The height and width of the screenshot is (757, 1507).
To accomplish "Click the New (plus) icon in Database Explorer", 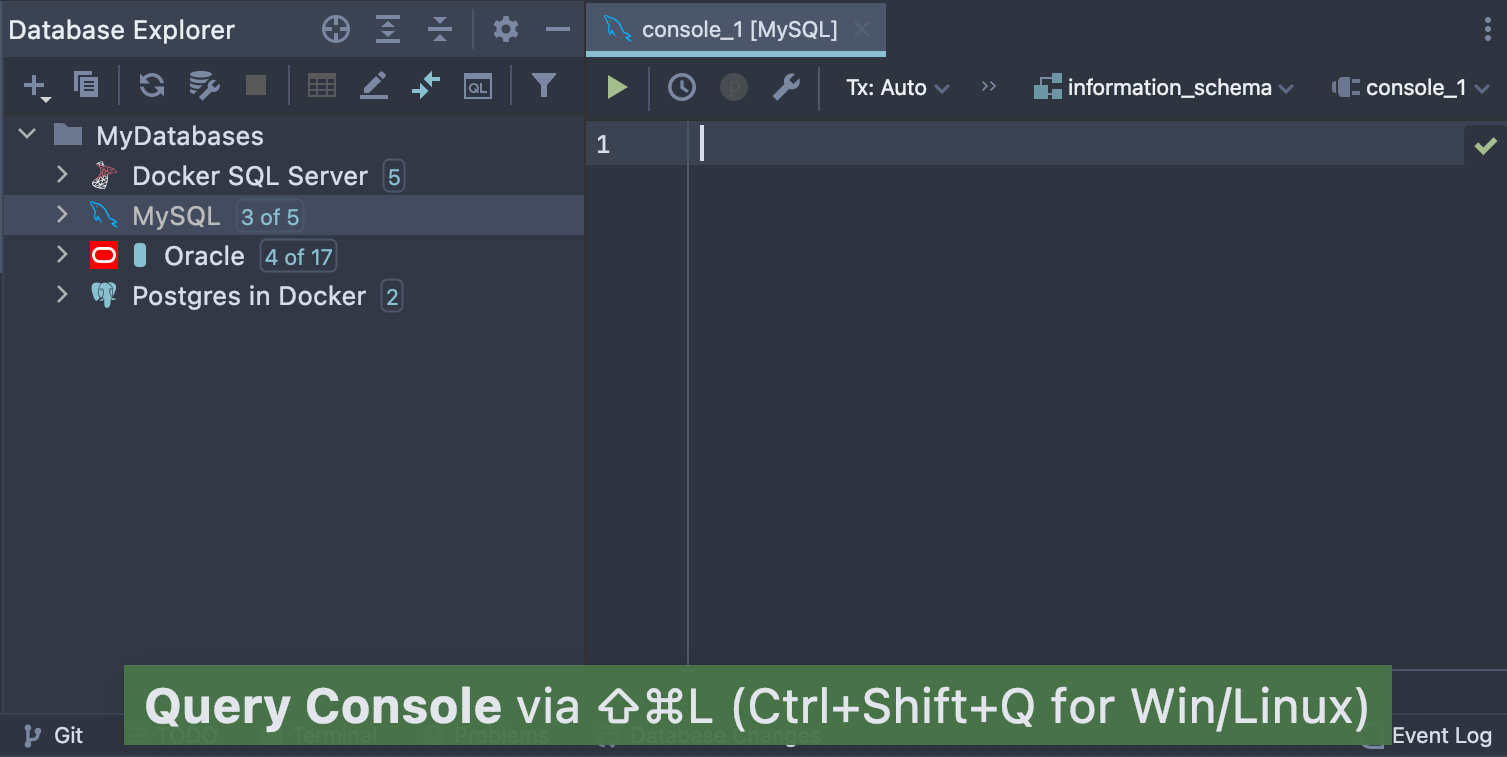I will pyautogui.click(x=36, y=87).
